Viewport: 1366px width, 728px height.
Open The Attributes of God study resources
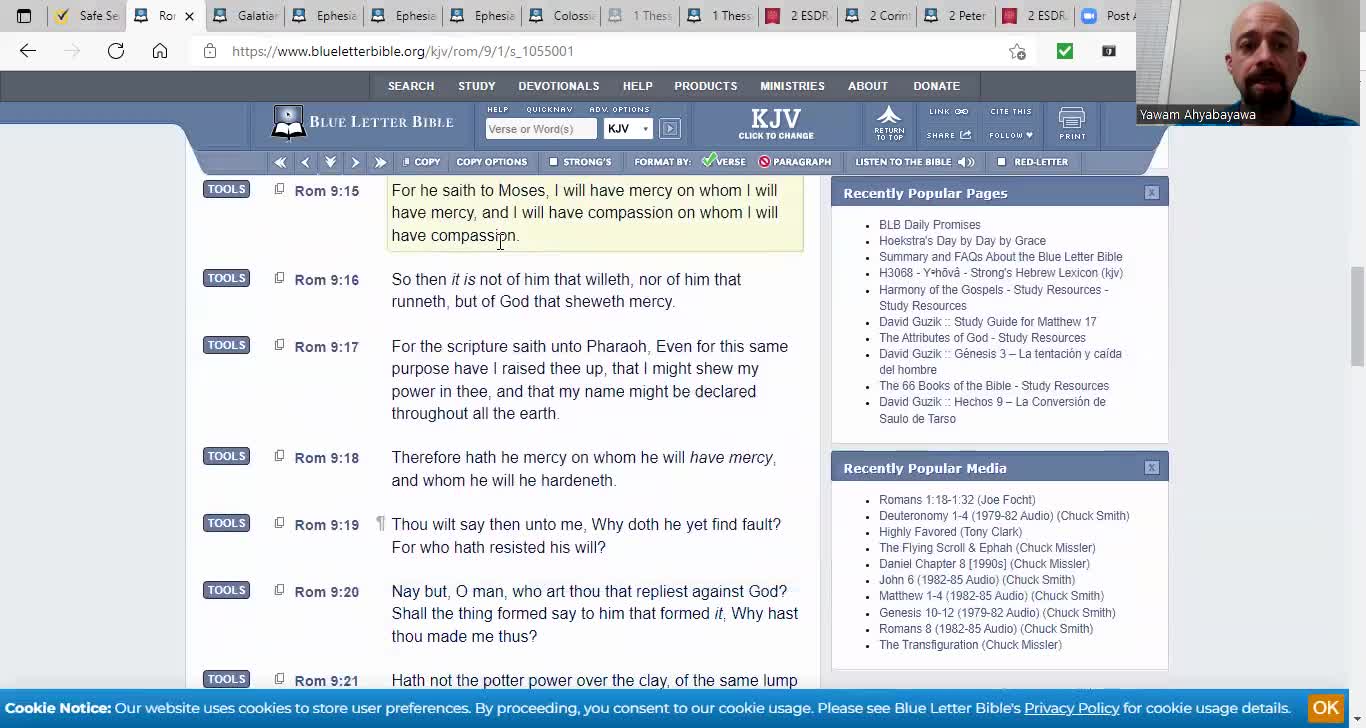coord(982,338)
